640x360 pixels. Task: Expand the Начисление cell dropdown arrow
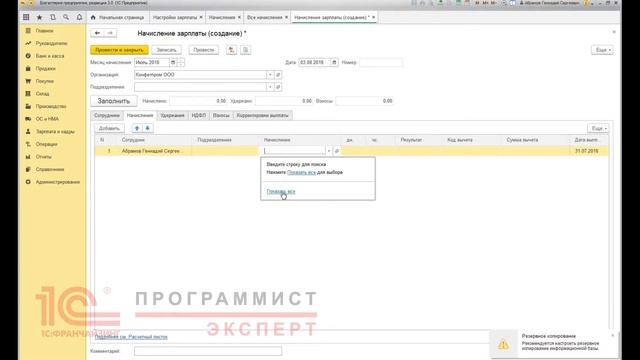point(329,151)
